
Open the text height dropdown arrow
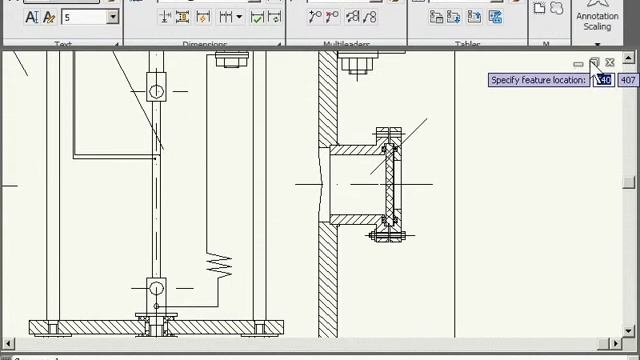[113, 17]
